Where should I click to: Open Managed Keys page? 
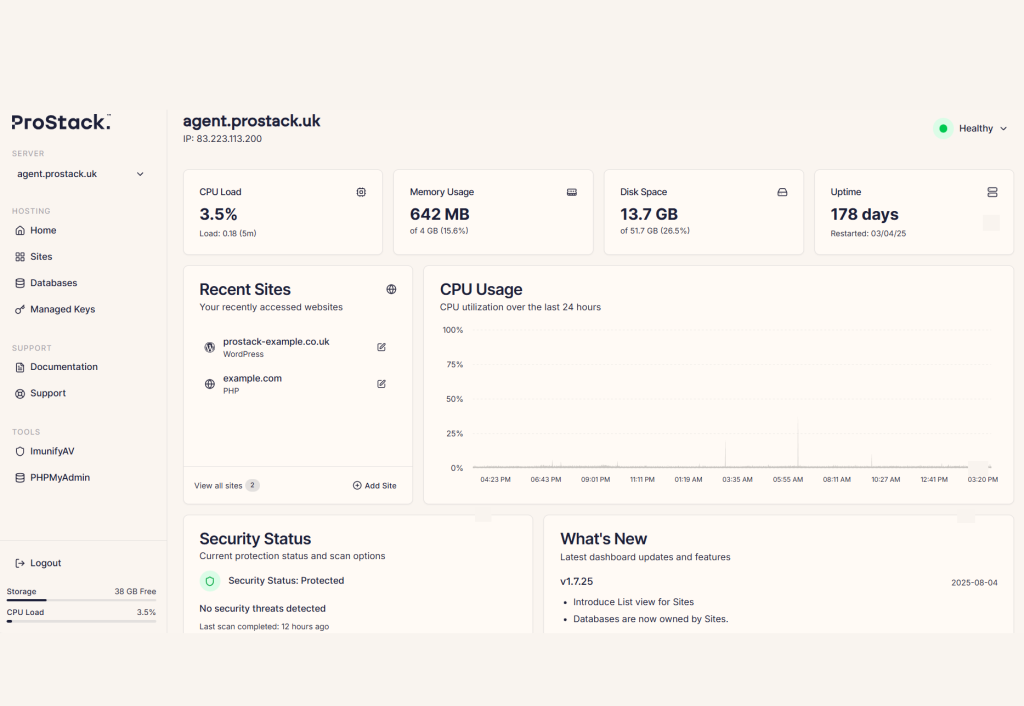point(62,310)
